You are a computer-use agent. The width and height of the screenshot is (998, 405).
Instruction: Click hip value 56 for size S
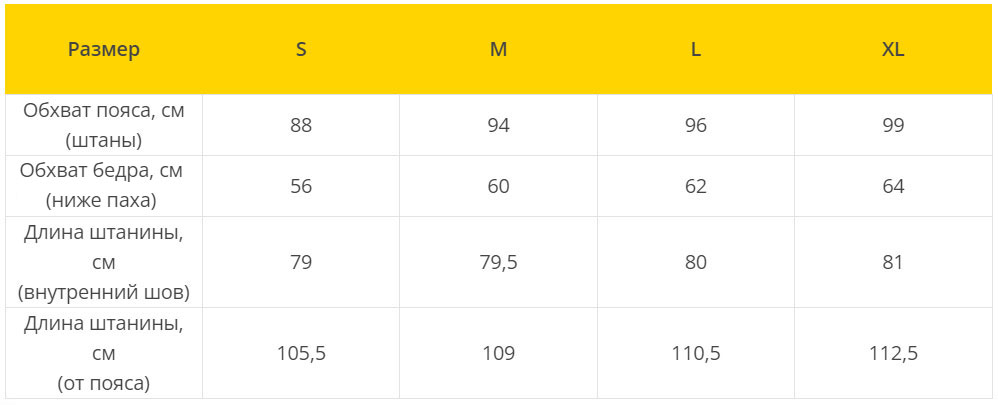point(301,187)
